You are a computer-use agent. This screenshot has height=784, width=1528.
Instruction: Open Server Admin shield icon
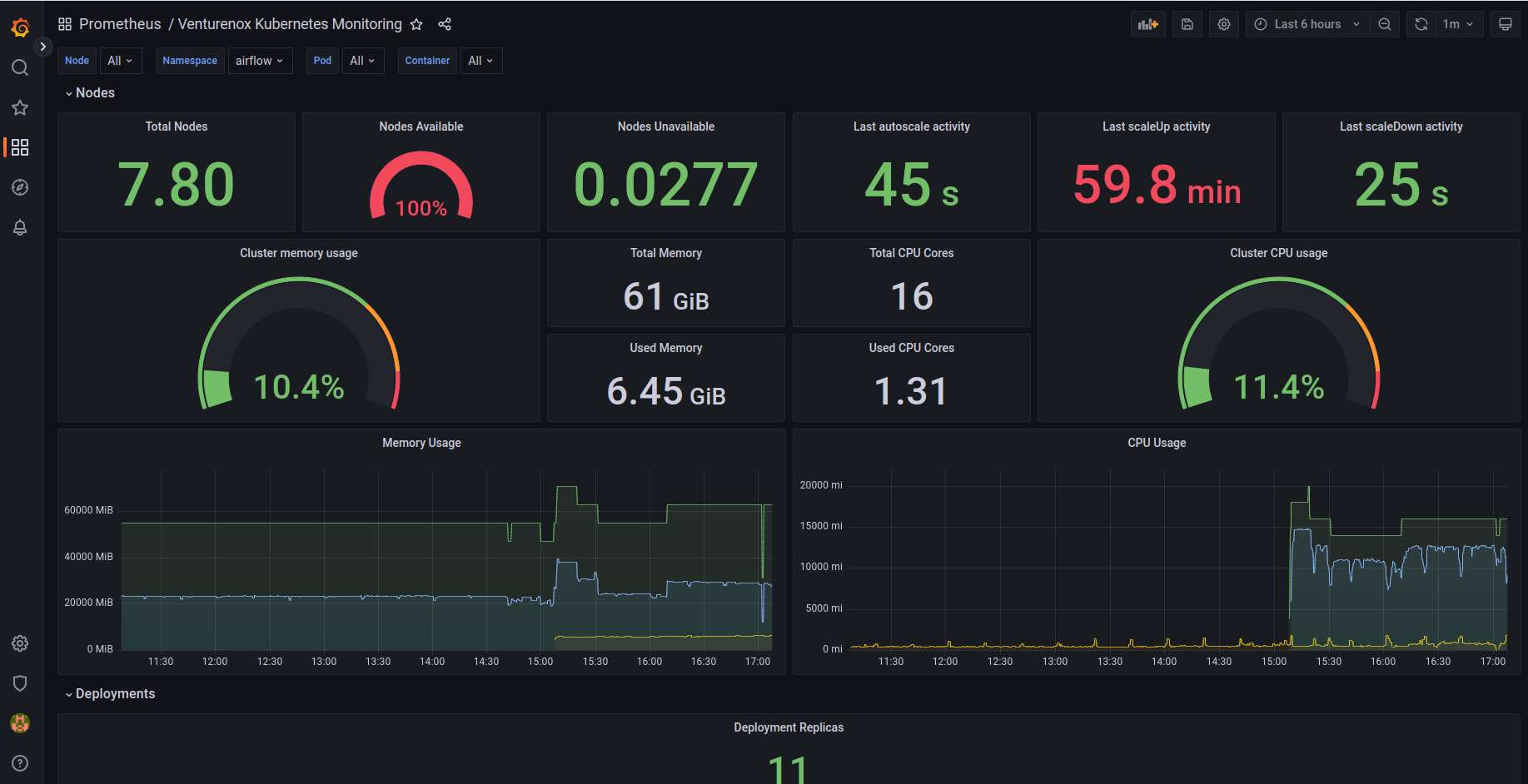(20, 683)
